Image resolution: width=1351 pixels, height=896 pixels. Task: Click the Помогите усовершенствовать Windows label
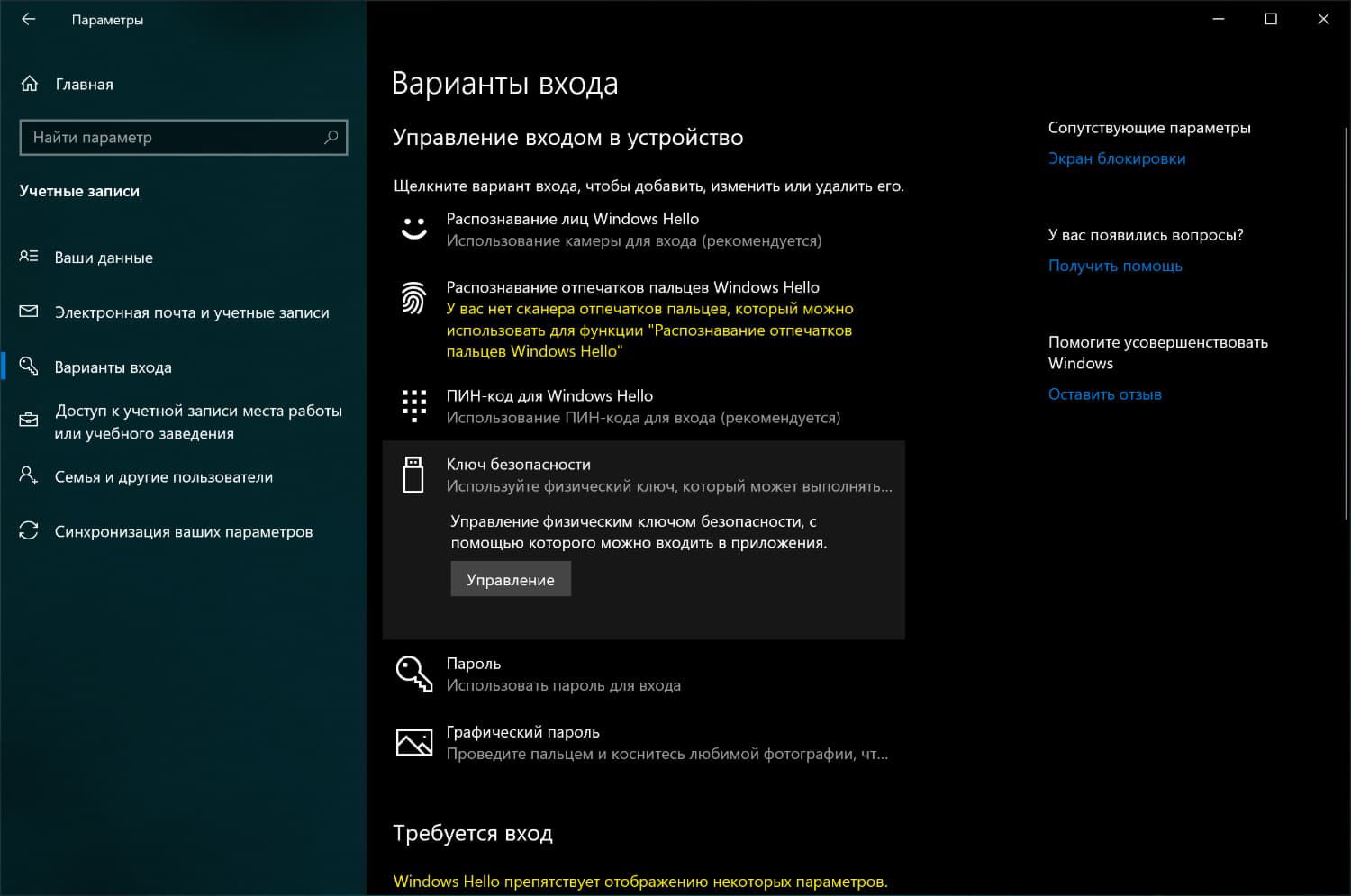tap(1158, 353)
